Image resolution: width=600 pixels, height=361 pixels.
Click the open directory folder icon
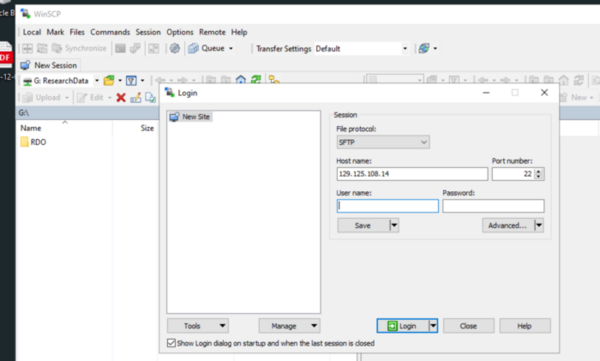(109, 80)
